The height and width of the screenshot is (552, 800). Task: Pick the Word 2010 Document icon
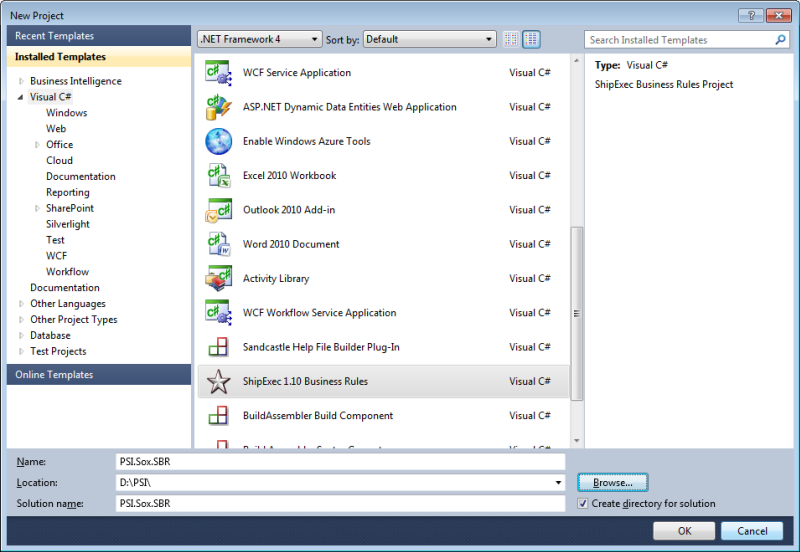click(218, 244)
